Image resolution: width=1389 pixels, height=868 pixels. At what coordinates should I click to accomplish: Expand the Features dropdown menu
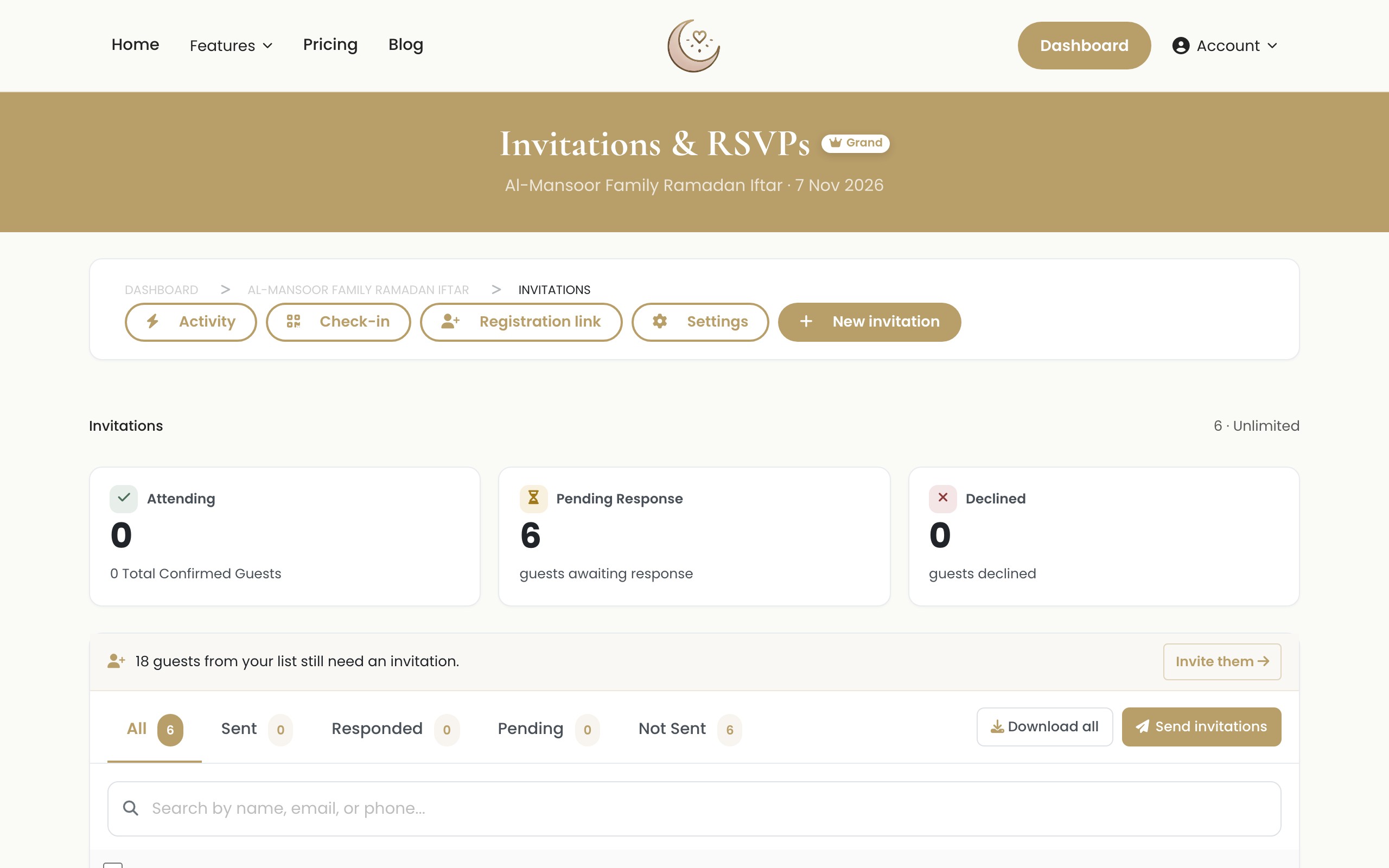point(231,46)
